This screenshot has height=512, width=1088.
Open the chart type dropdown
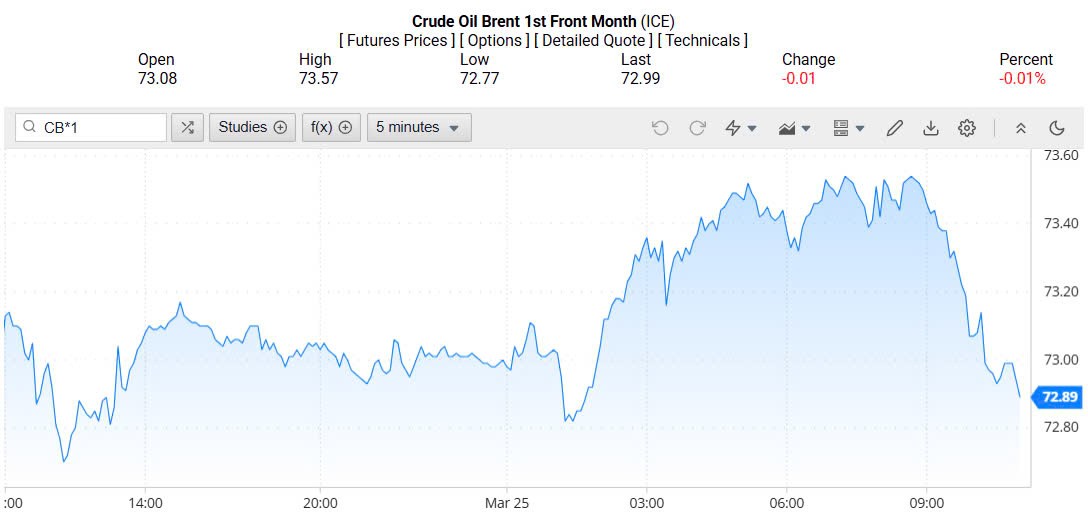pyautogui.click(x=794, y=128)
